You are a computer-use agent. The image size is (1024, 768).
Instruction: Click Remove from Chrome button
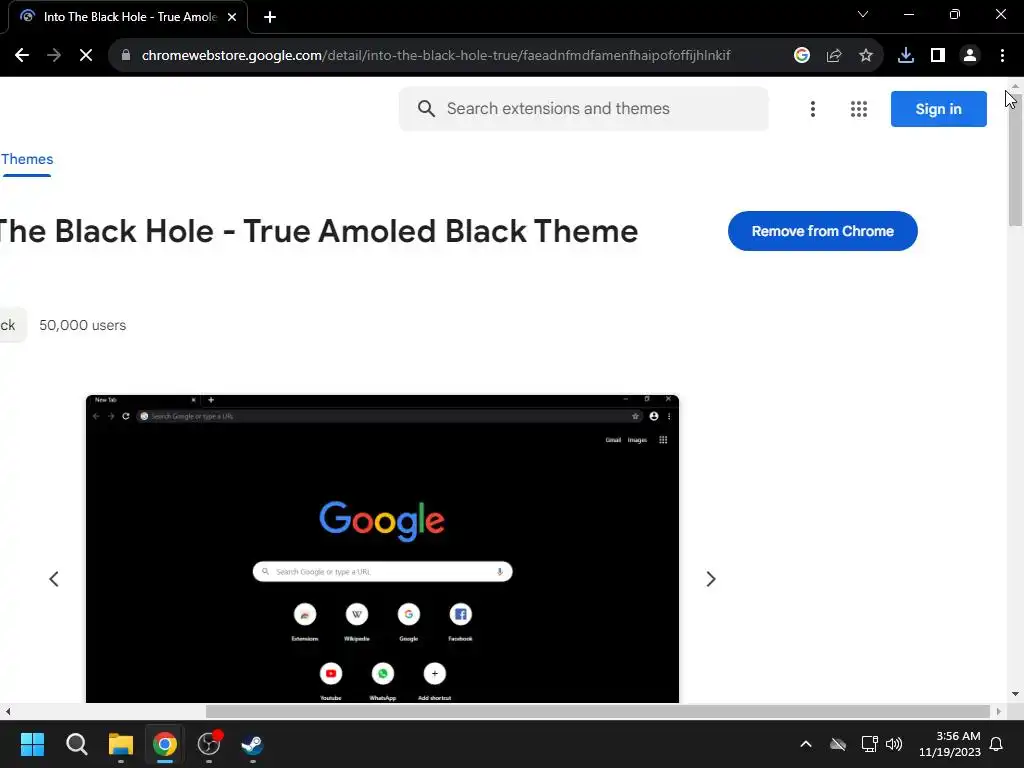pos(822,231)
